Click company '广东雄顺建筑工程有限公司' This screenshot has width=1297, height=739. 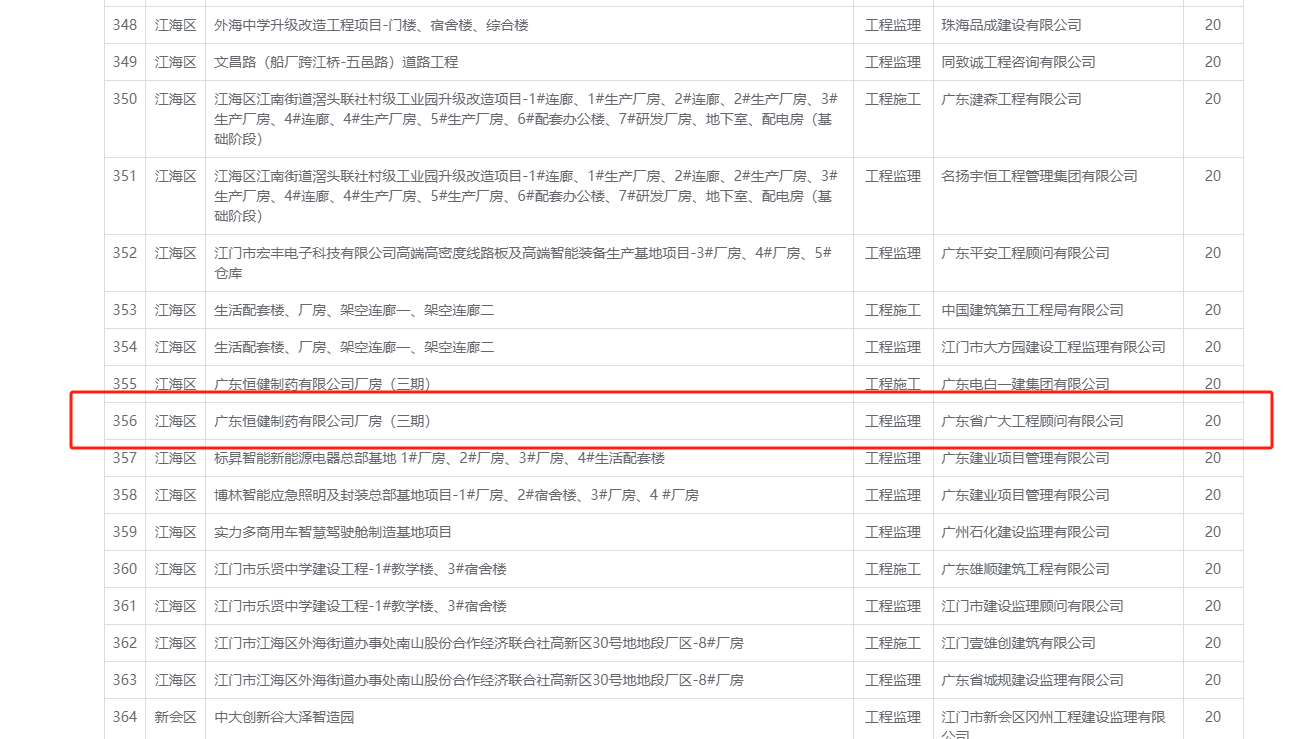pyautogui.click(x=1025, y=569)
